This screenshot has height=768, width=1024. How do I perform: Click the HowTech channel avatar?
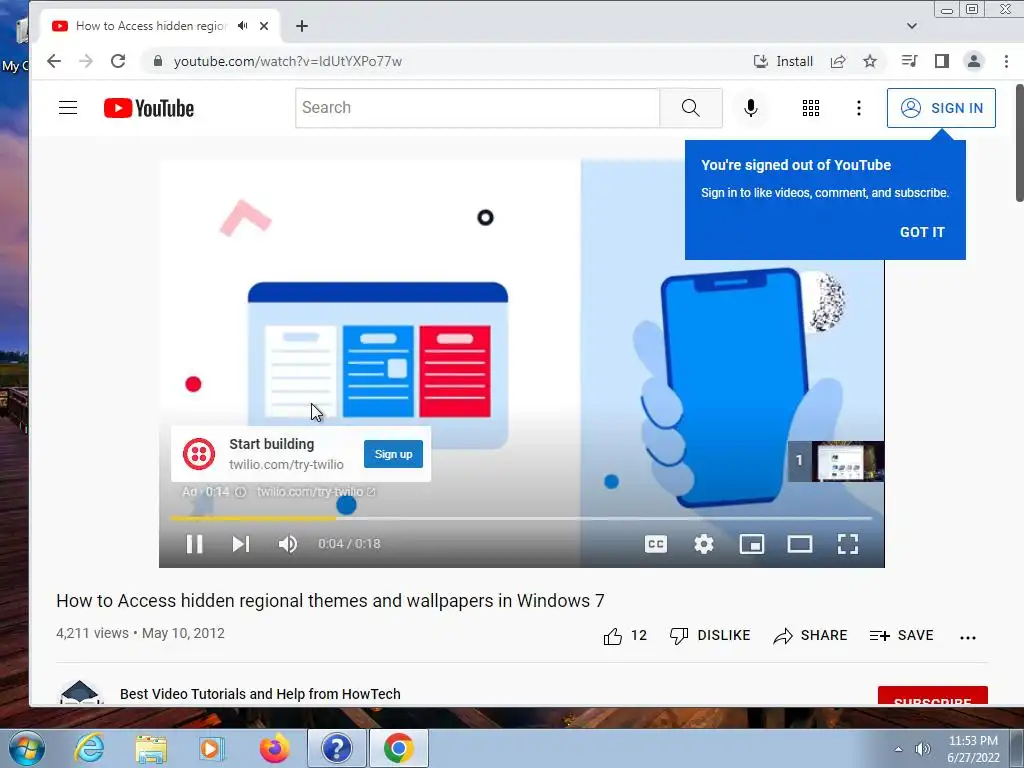pyautogui.click(x=80, y=692)
